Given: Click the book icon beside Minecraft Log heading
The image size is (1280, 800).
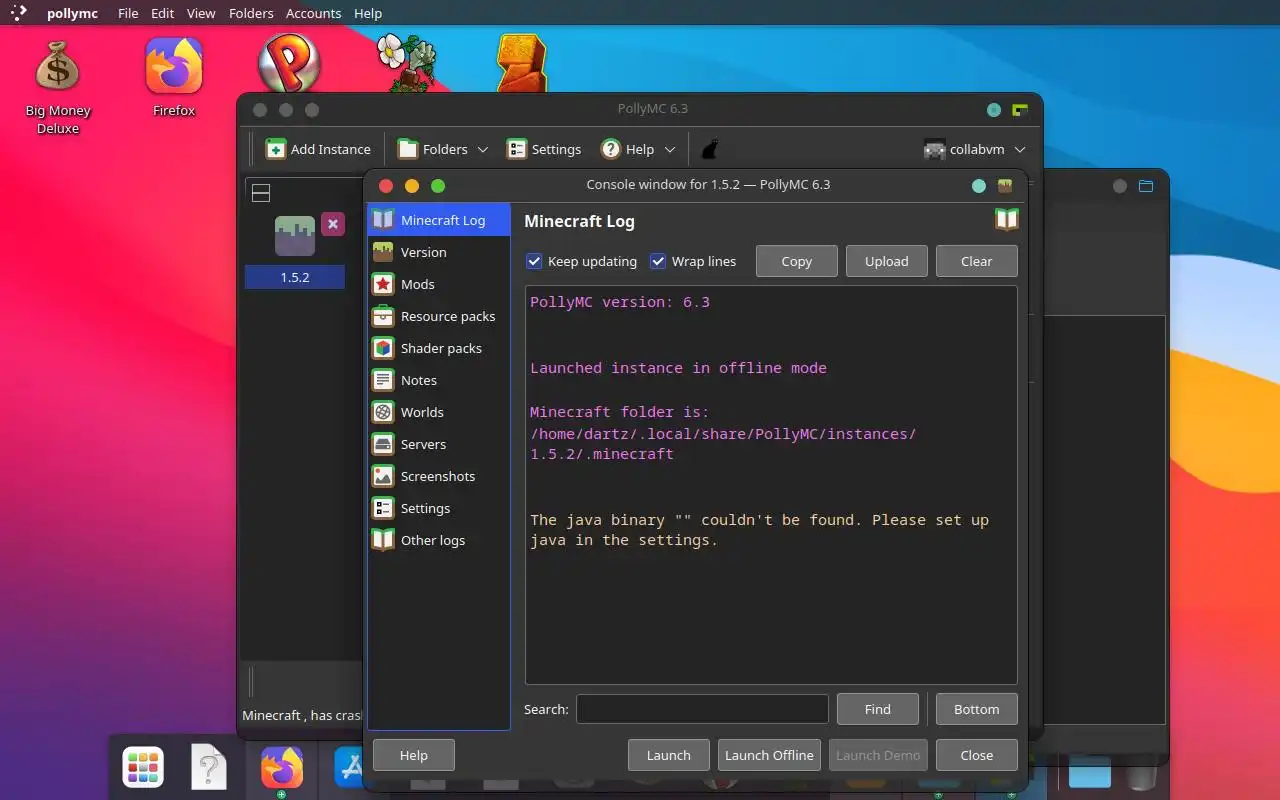Looking at the screenshot, I should pyautogui.click(x=1006, y=220).
